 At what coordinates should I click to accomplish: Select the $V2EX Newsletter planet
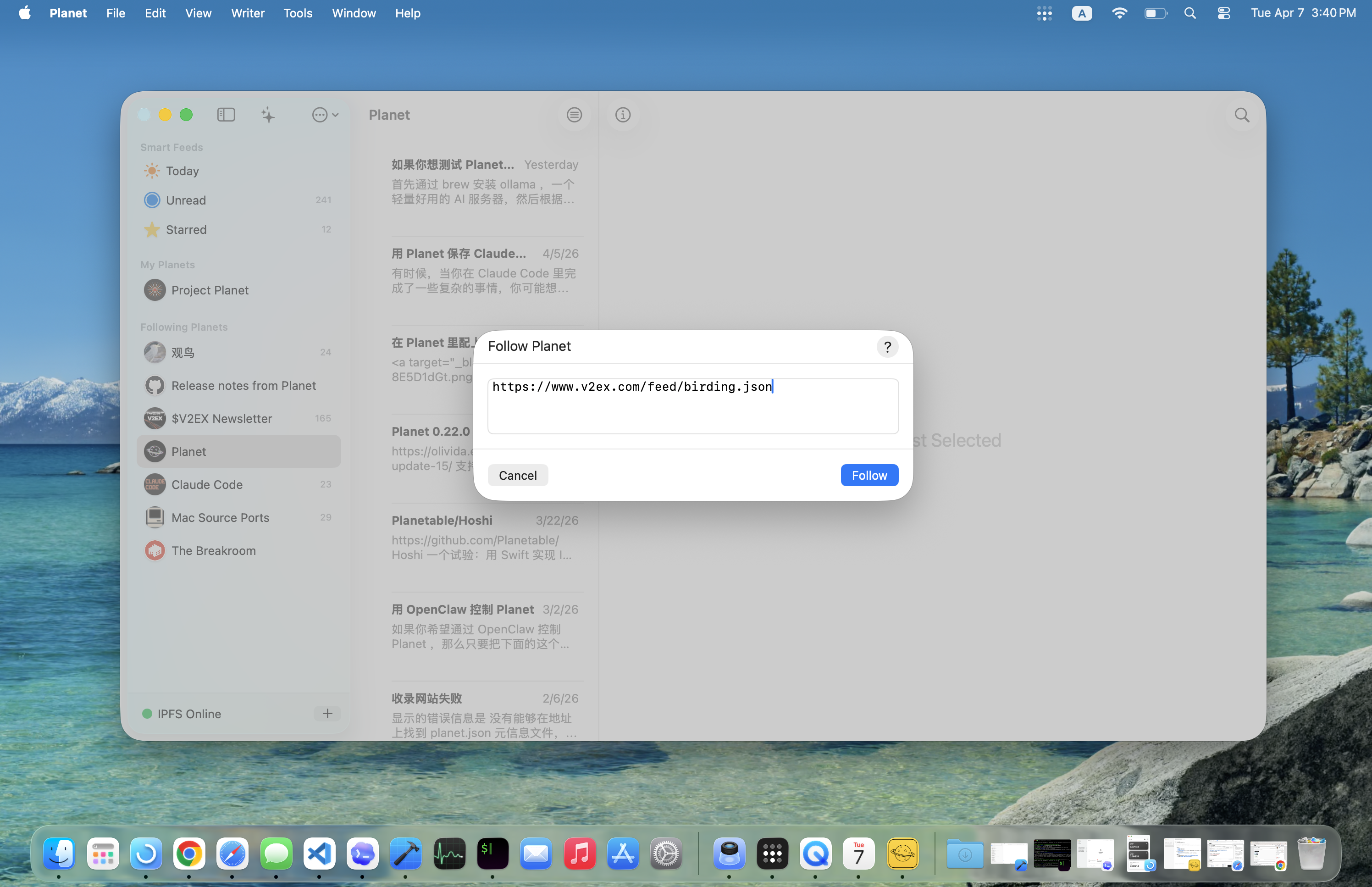pyautogui.click(x=221, y=419)
